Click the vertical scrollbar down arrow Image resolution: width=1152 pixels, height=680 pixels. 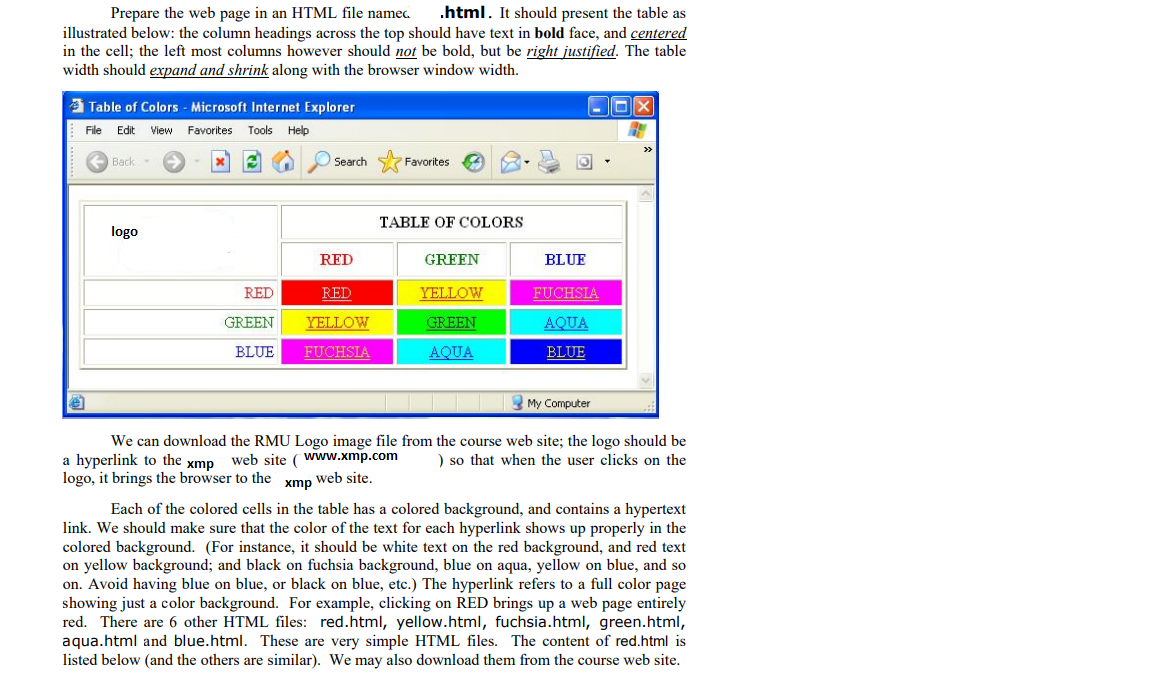[647, 379]
